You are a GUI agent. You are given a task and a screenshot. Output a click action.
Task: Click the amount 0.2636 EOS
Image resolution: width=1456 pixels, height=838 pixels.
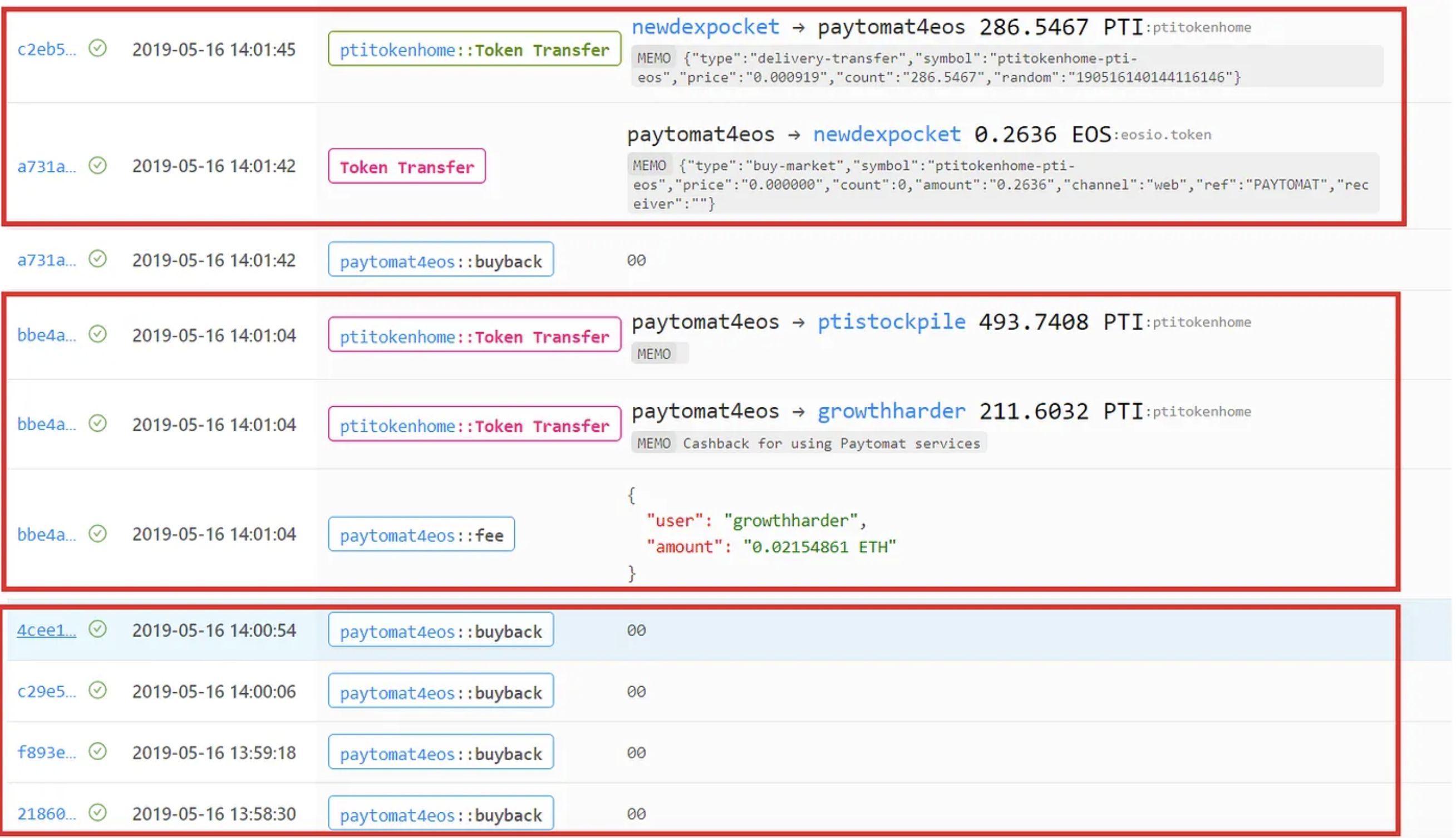[1043, 134]
